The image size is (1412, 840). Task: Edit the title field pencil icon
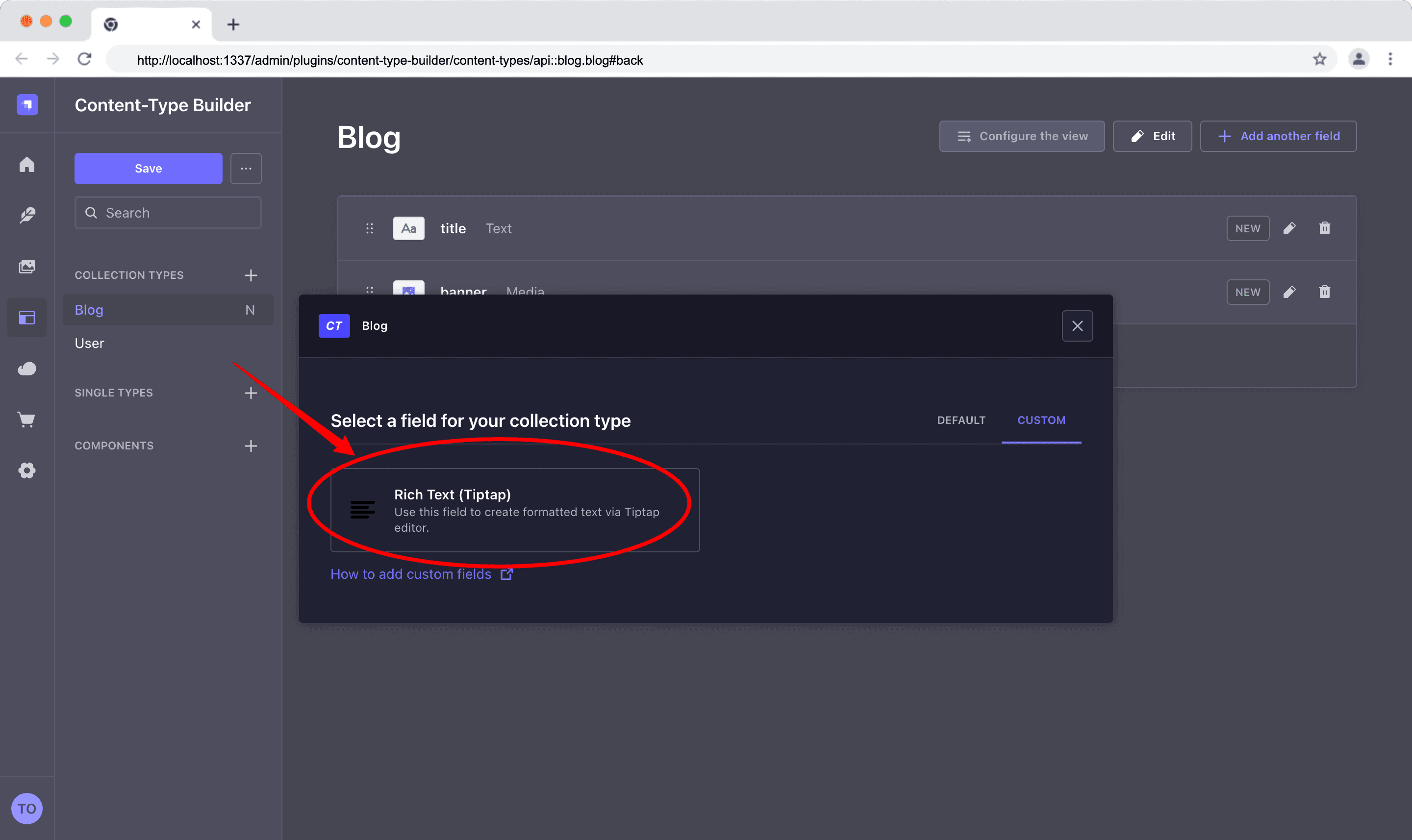coord(1289,228)
